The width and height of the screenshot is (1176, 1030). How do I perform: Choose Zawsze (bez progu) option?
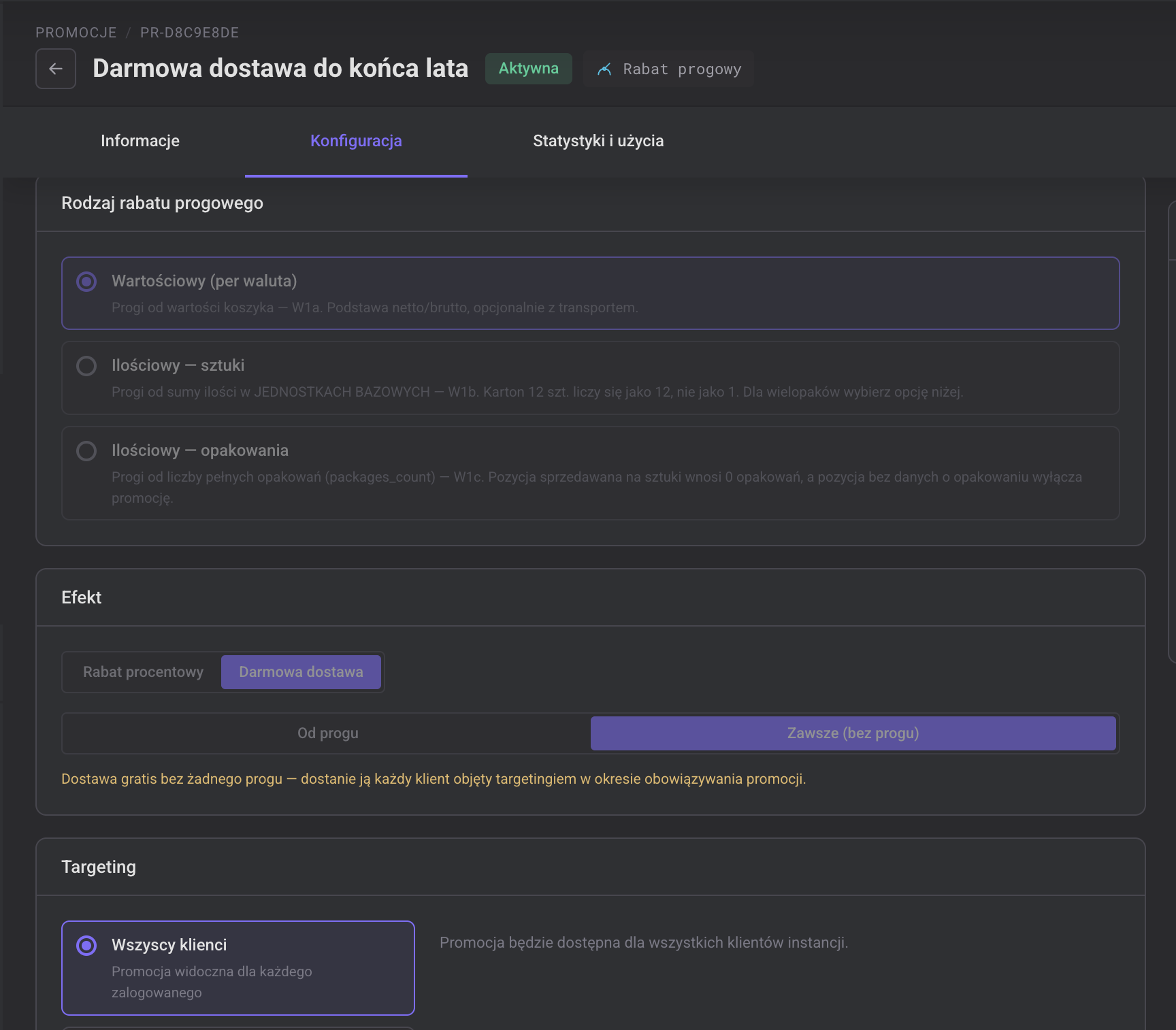point(853,733)
